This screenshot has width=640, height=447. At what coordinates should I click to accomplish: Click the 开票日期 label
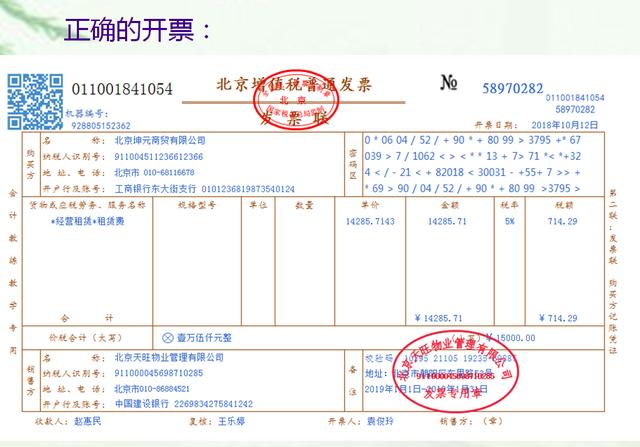pyautogui.click(x=496, y=125)
